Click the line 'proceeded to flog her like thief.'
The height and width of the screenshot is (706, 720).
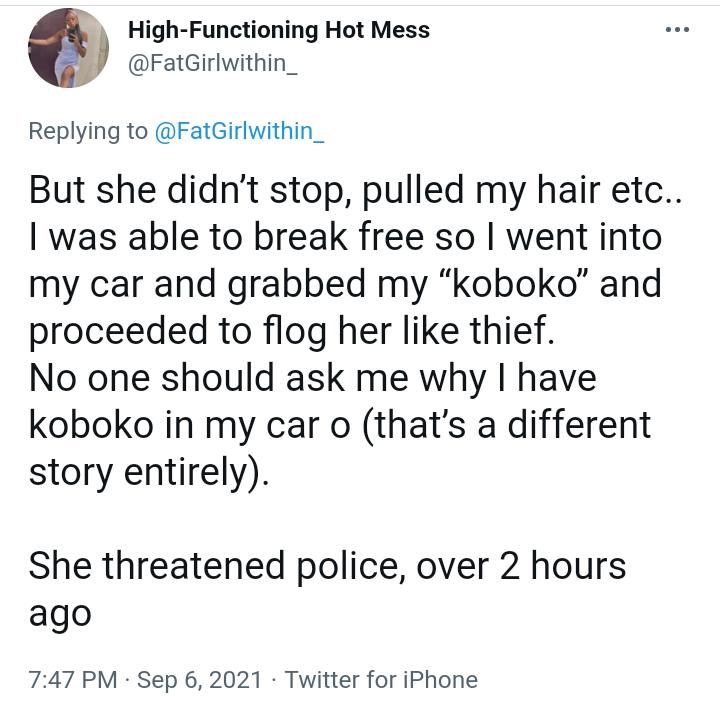pyautogui.click(x=292, y=331)
